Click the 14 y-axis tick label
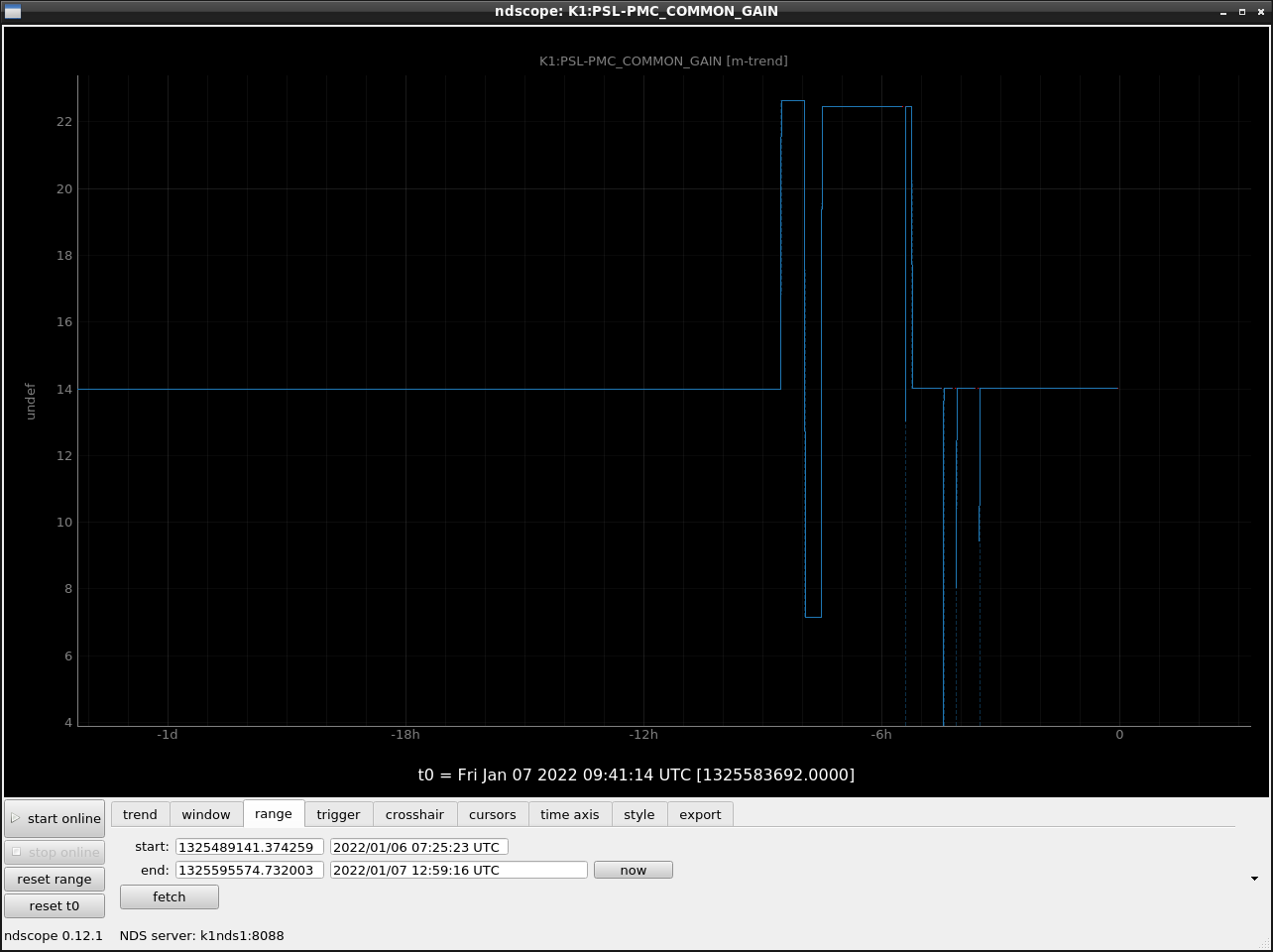This screenshot has height=952, width=1273. point(64,389)
